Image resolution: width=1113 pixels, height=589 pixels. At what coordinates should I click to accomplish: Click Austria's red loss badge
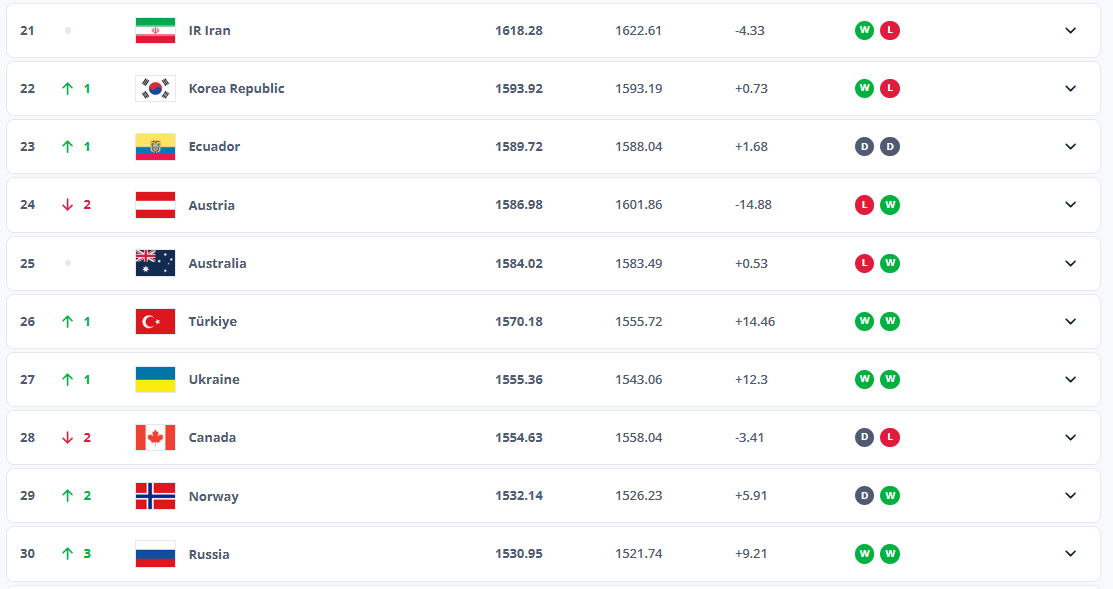864,205
